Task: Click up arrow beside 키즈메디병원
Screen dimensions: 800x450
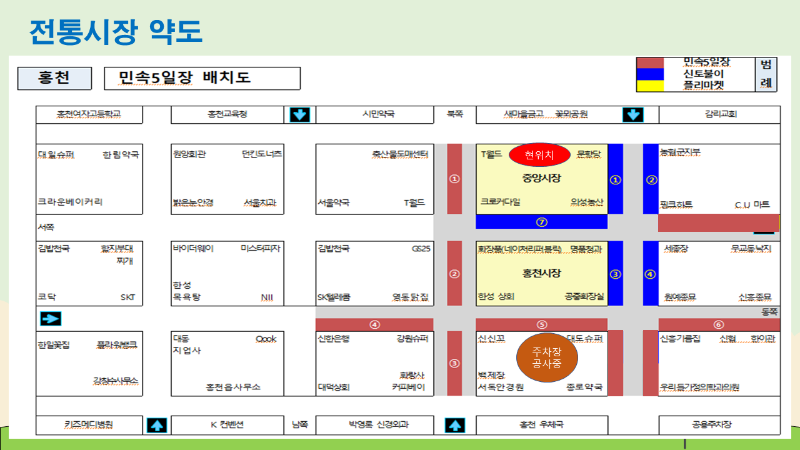Action: [x=157, y=425]
